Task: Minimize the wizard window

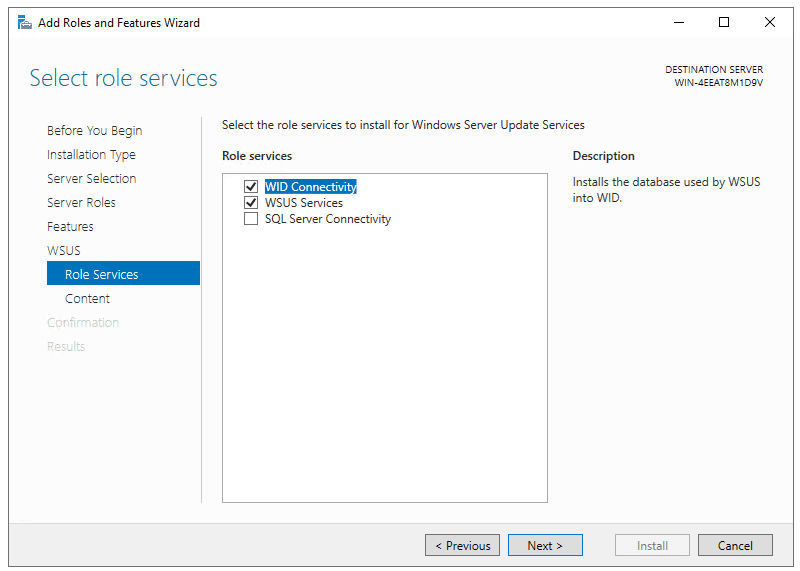Action: 679,22
